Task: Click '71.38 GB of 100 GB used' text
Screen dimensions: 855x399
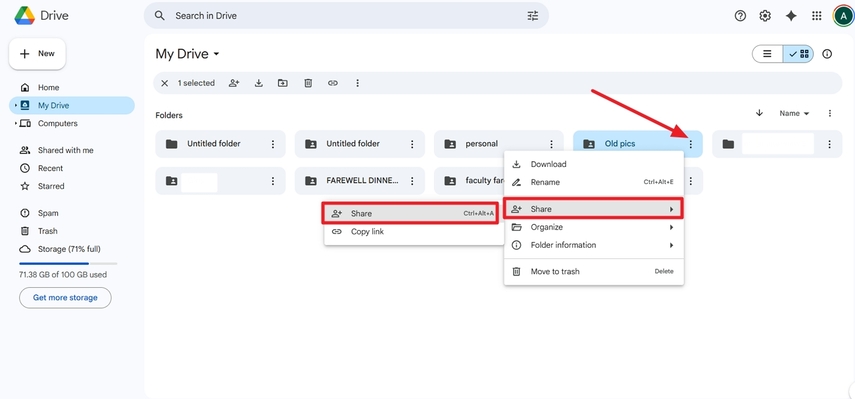Action: pos(63,275)
